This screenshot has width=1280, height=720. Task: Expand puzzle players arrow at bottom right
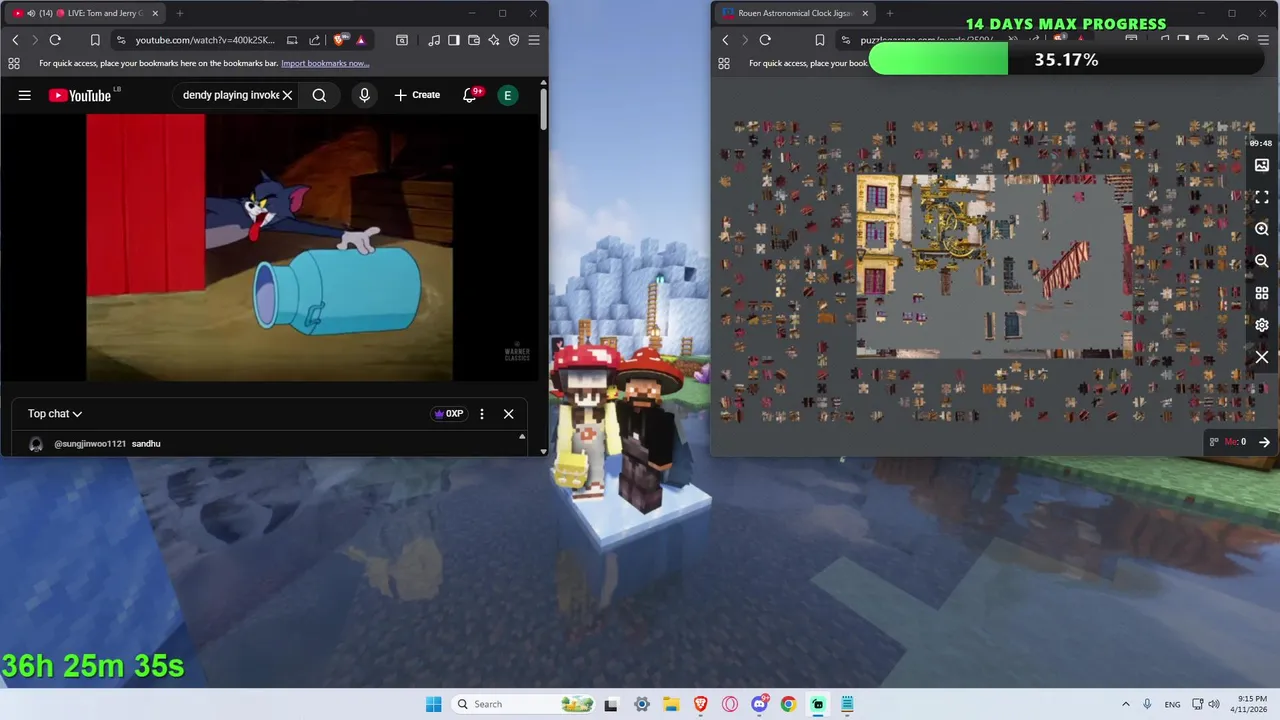(x=1264, y=442)
